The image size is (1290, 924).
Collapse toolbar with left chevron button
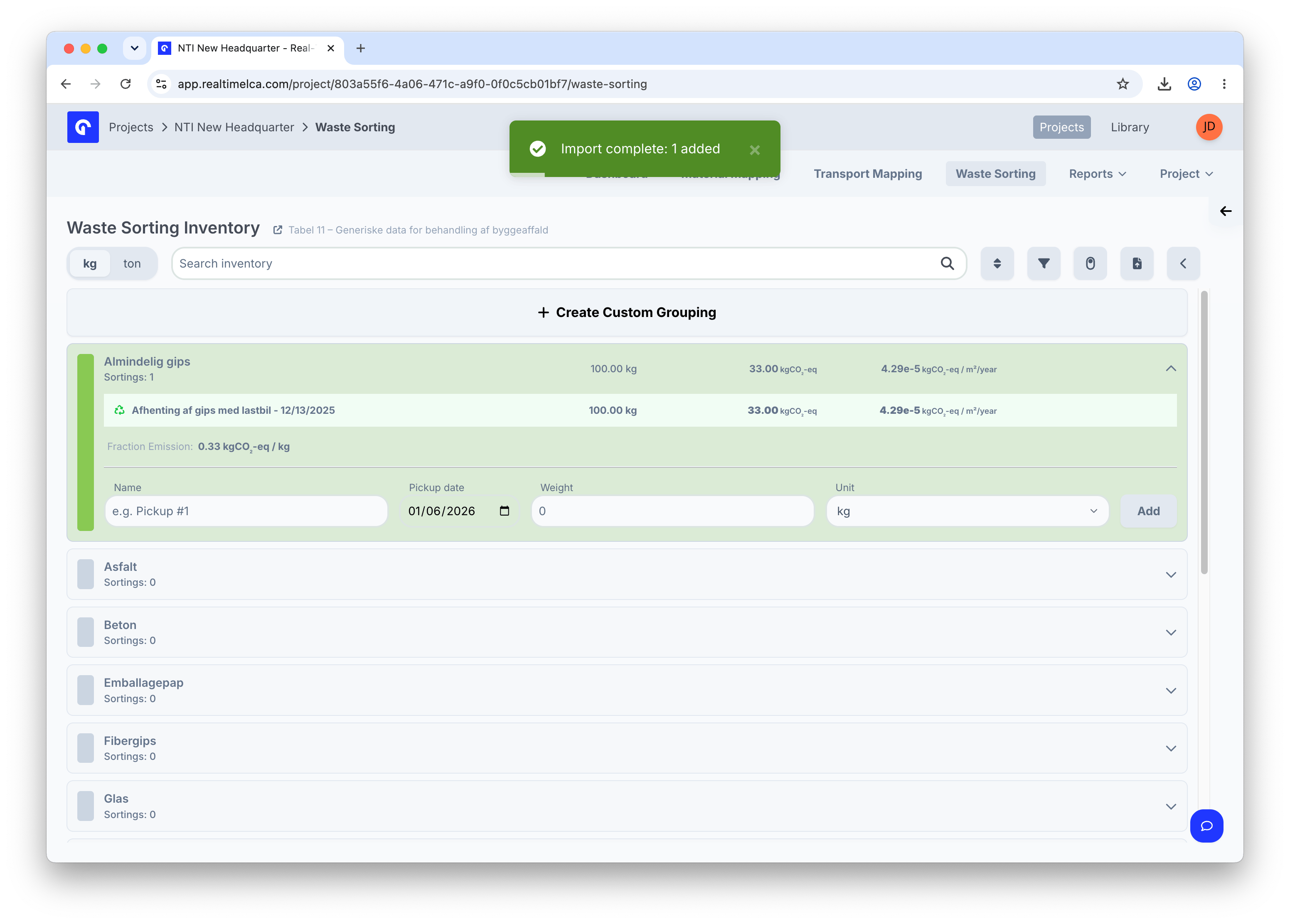(1183, 263)
